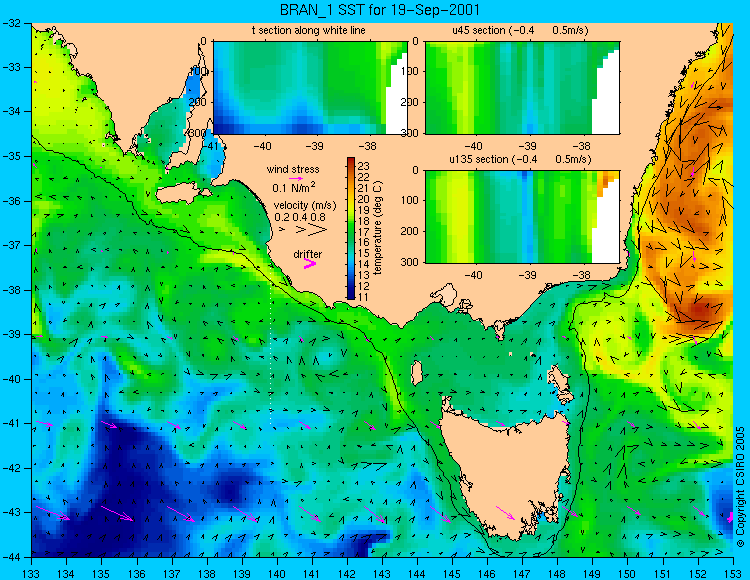Click the longitude axis label 153
Viewport: 750px width, 580px height.
(733, 574)
